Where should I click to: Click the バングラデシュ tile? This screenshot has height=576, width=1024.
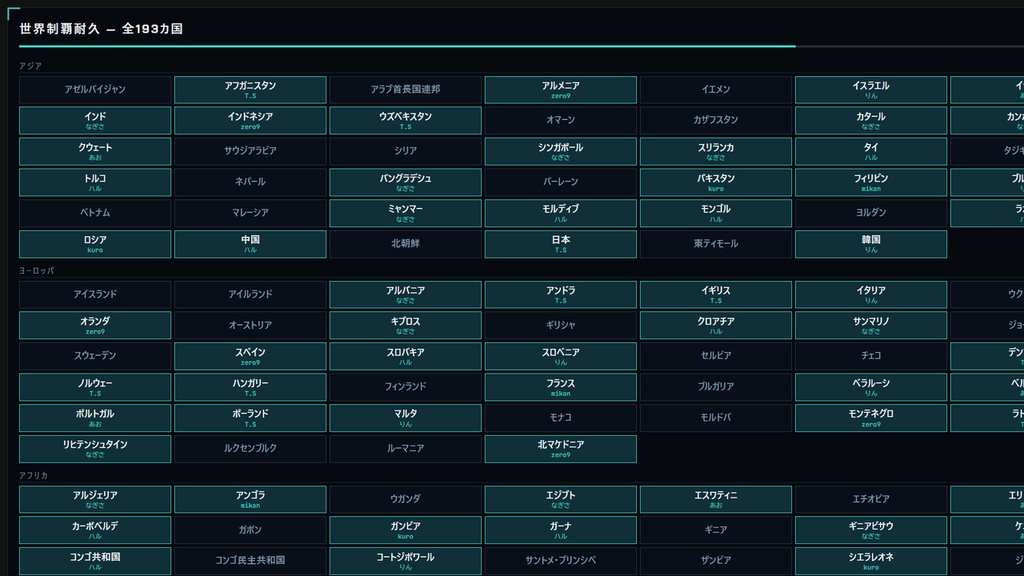click(x=406, y=182)
